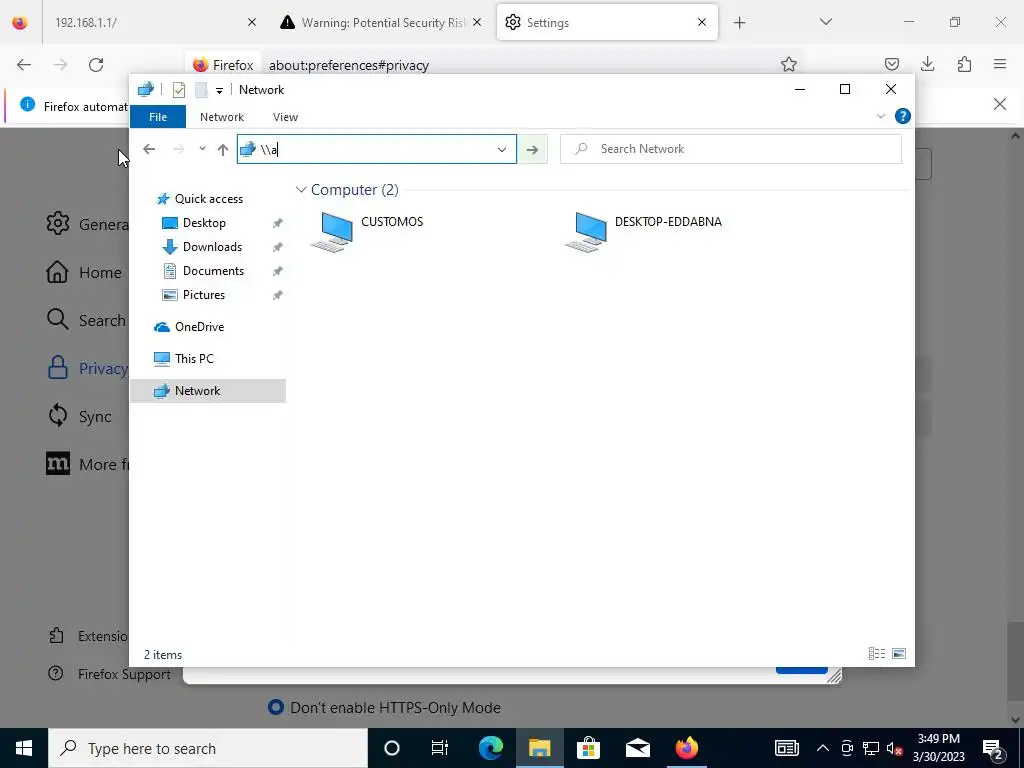Open the File ribbon tab

[x=158, y=117]
